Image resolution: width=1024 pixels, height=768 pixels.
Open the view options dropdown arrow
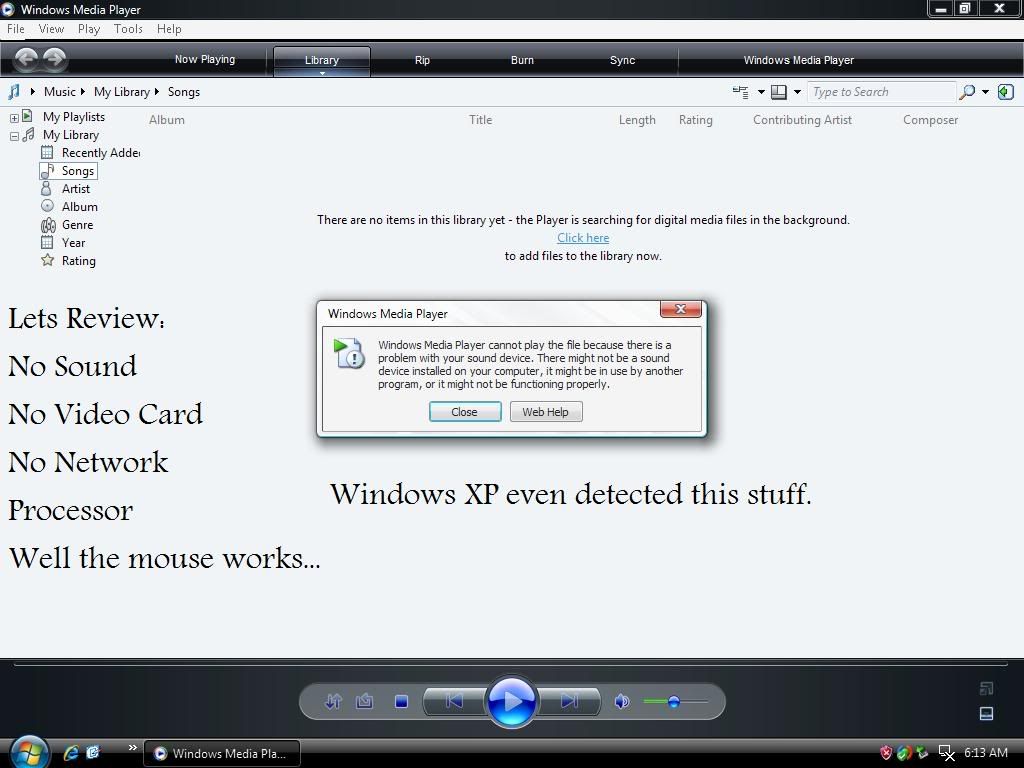click(797, 92)
